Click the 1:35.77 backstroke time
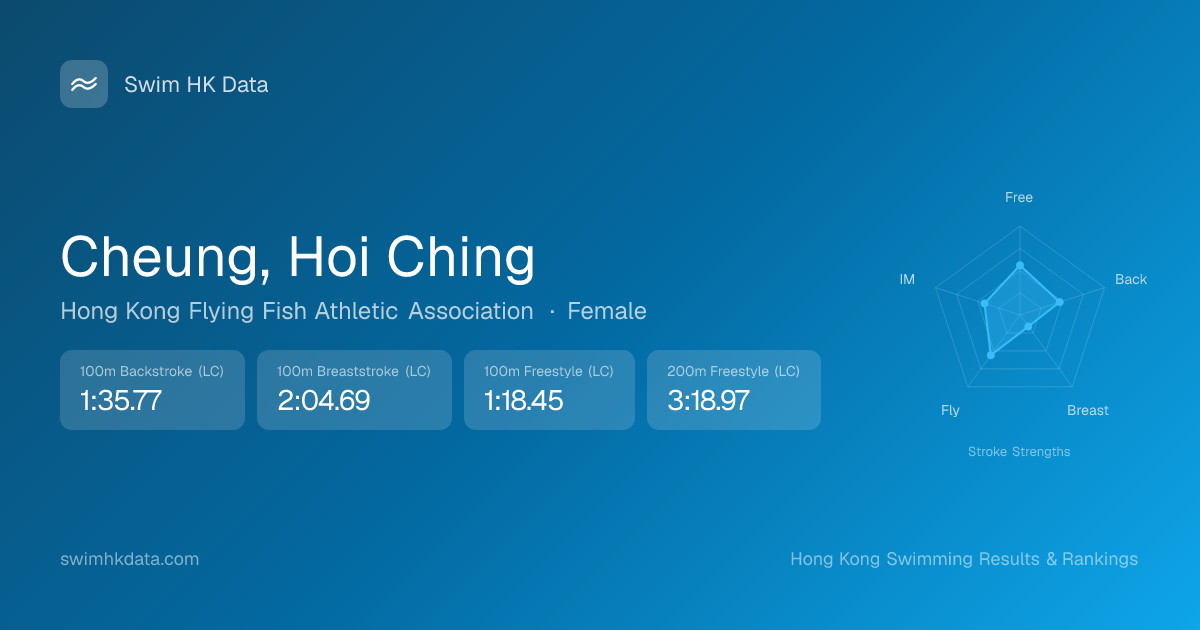The width and height of the screenshot is (1200, 630). pos(121,401)
